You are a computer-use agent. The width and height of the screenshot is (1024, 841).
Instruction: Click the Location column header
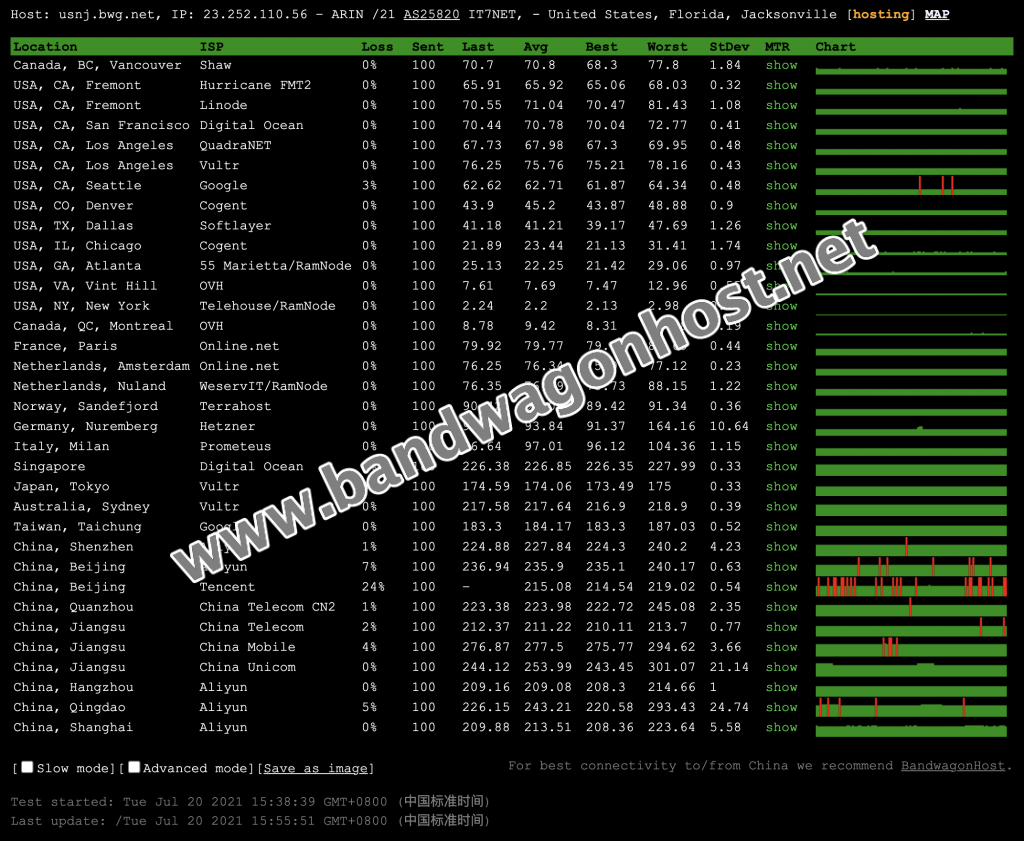click(45, 47)
